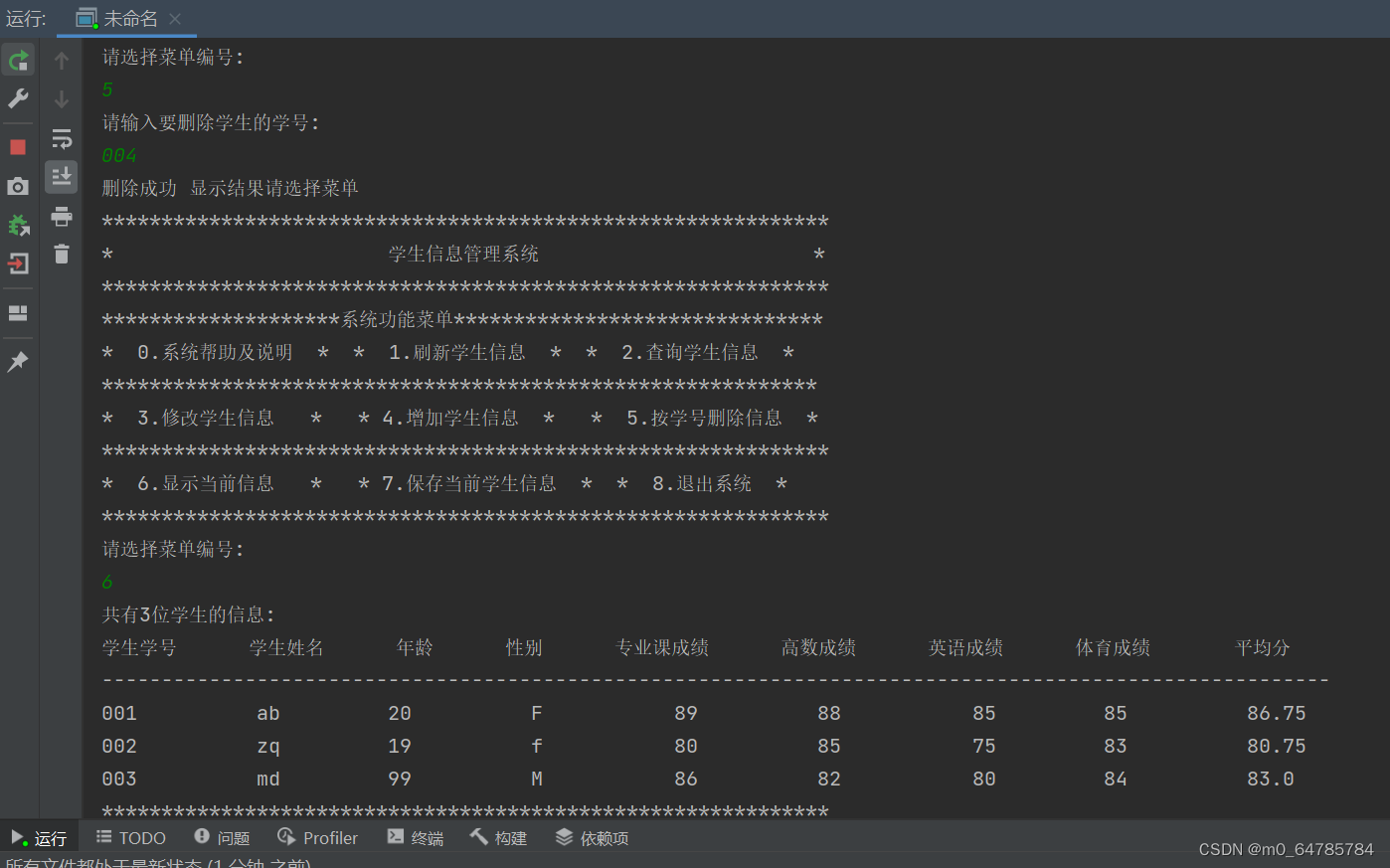
Task: Click the entered menu number 6
Action: click(107, 582)
